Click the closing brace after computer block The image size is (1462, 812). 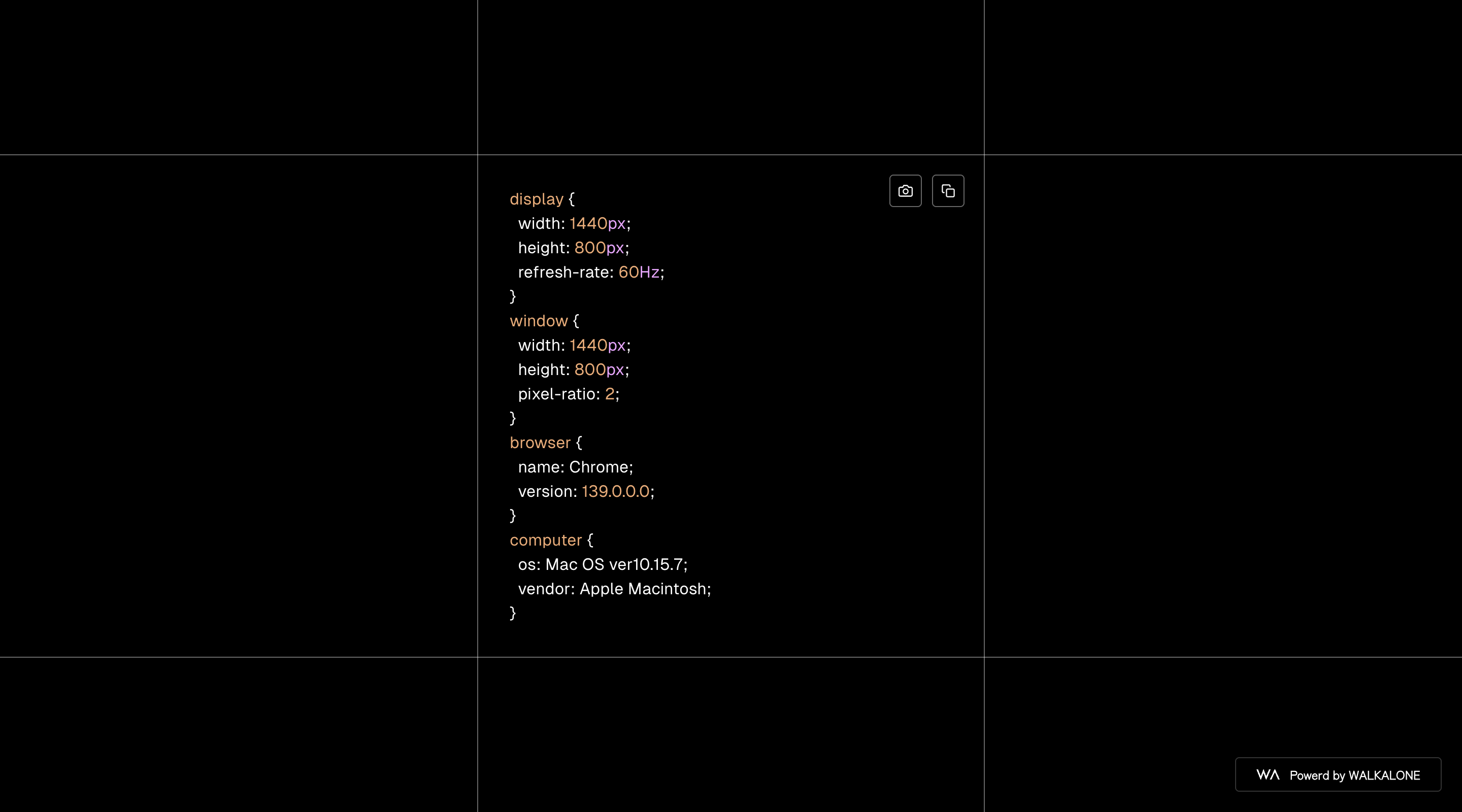(513, 613)
